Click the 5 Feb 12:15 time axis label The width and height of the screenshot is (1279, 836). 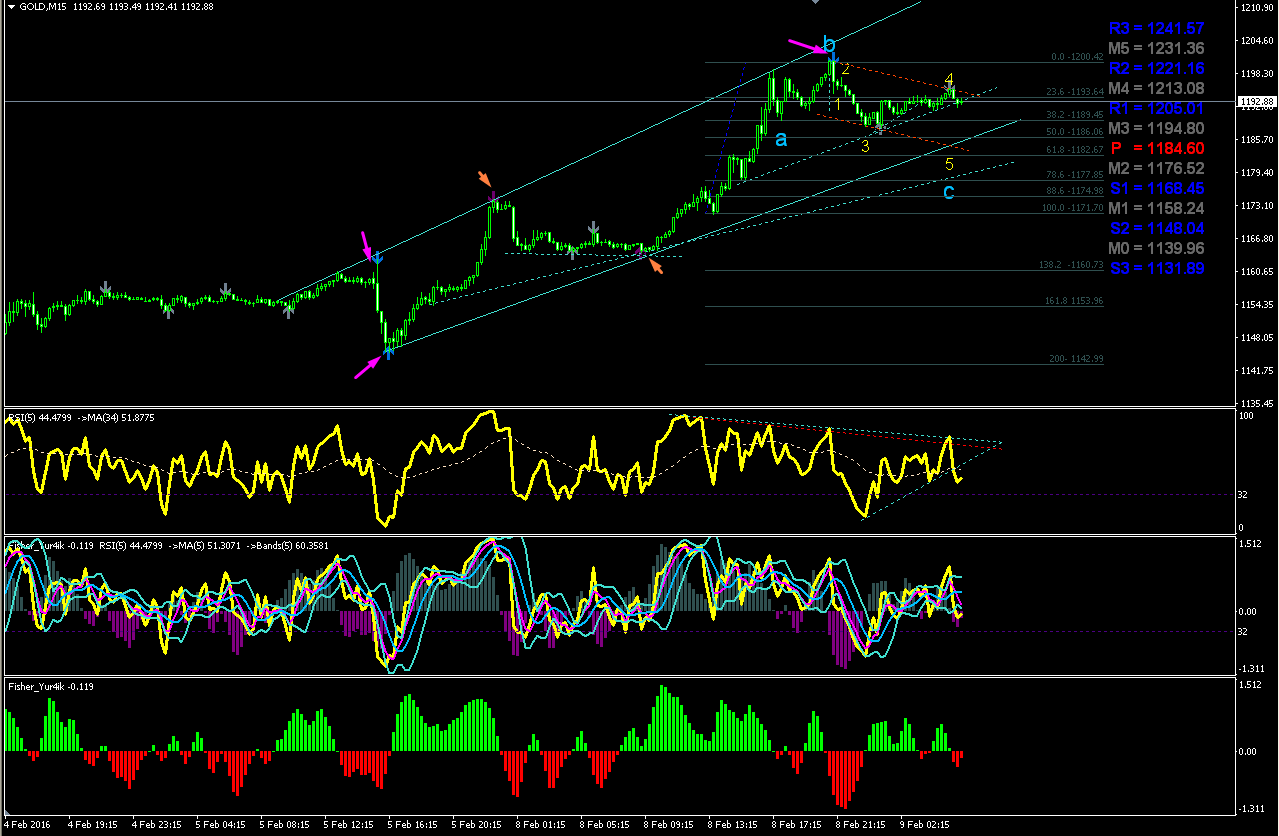(348, 826)
